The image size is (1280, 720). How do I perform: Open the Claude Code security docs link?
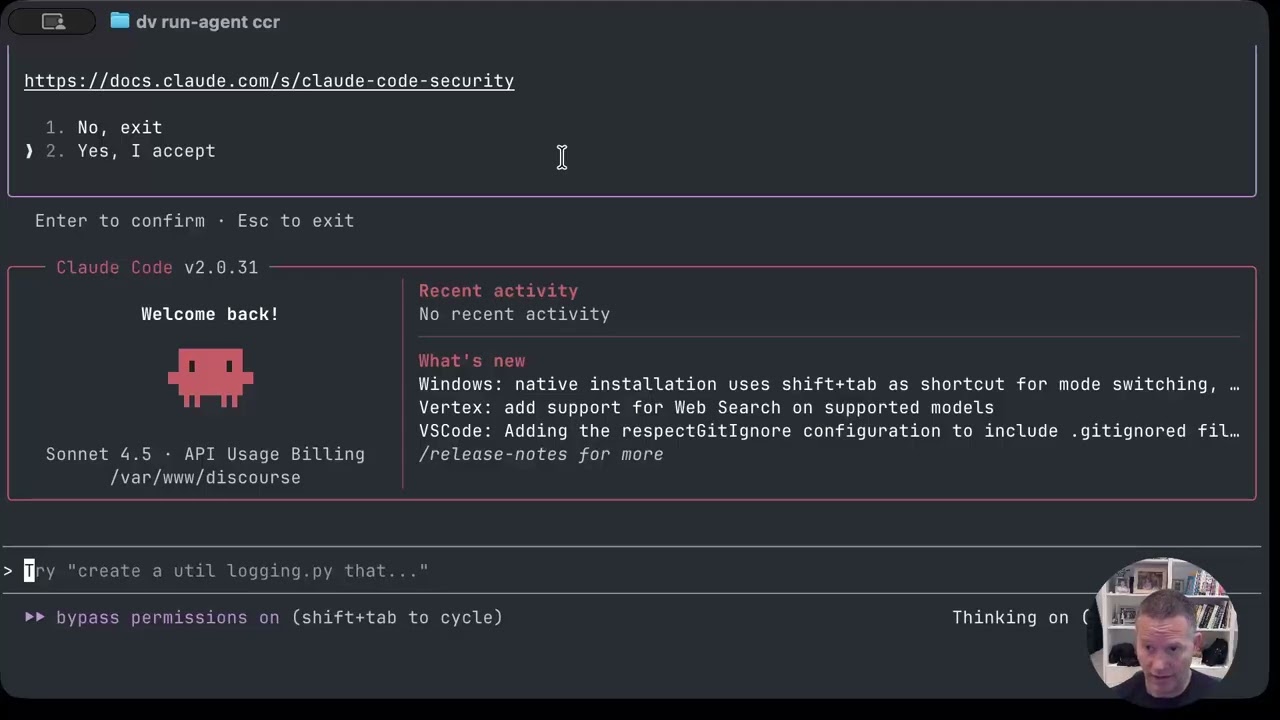[x=269, y=81]
